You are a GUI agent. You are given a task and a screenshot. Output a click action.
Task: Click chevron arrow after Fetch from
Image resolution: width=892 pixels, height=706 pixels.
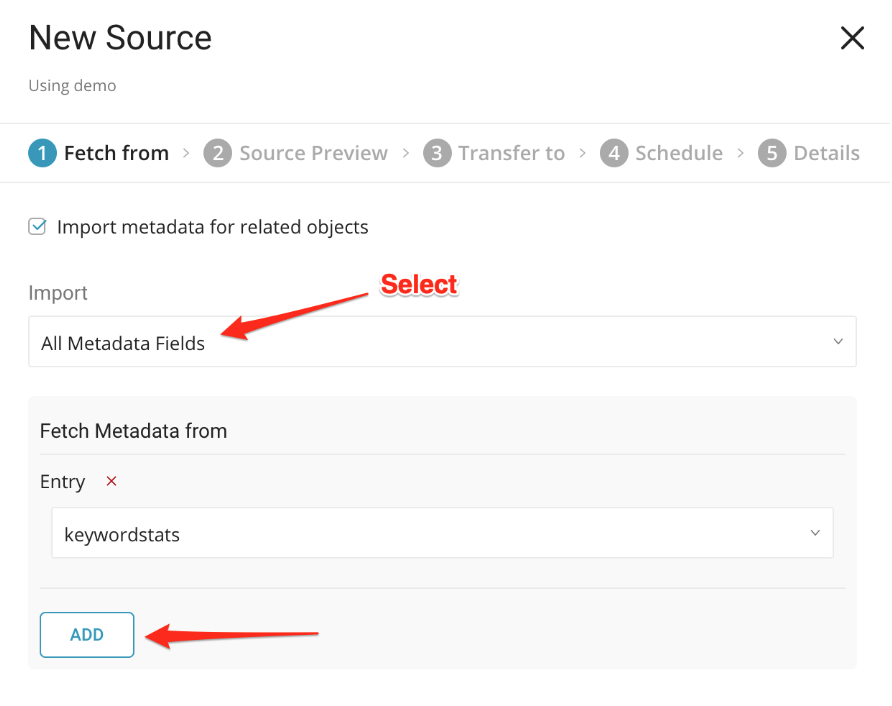[186, 153]
